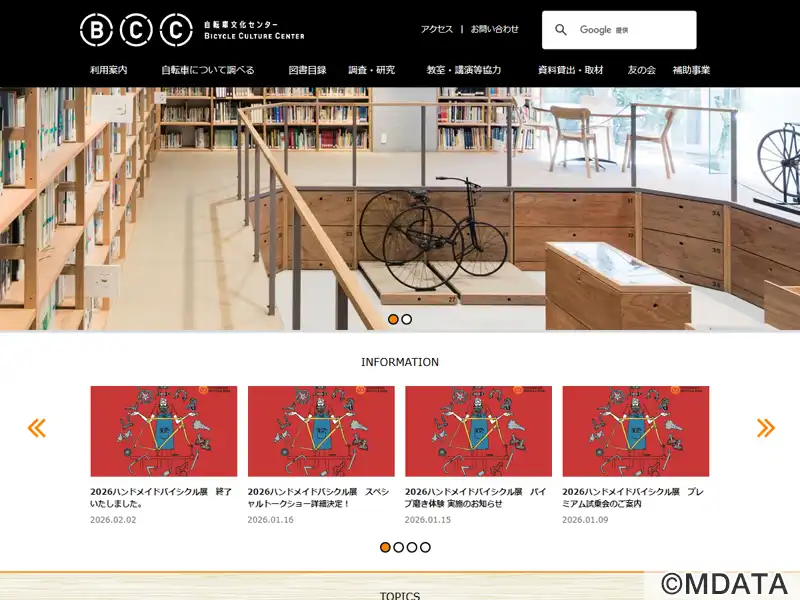Open the 友の会 menu item

[x=641, y=70]
